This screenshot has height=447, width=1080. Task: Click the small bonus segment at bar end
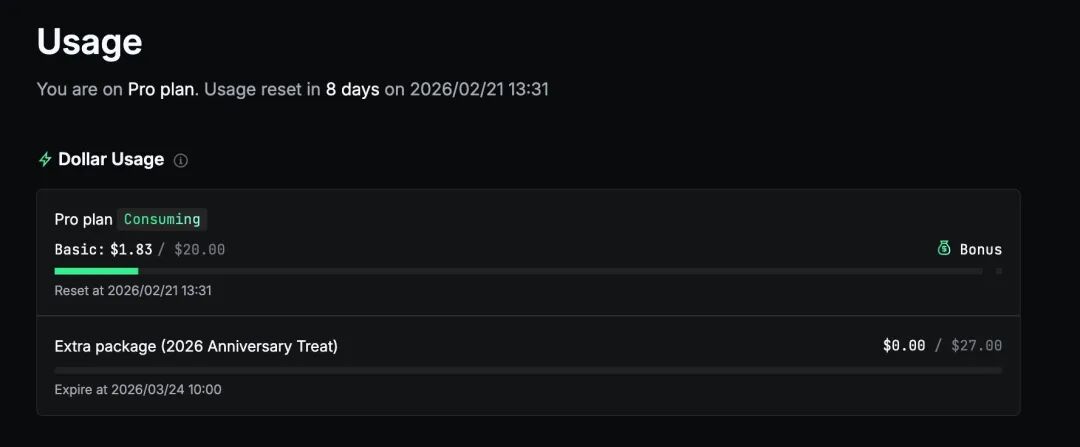point(998,271)
